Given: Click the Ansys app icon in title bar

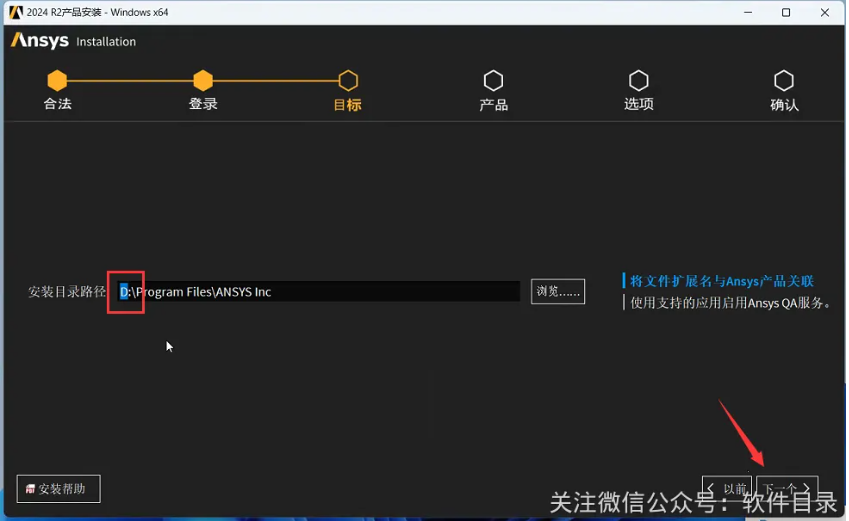Looking at the screenshot, I should coord(16,12).
